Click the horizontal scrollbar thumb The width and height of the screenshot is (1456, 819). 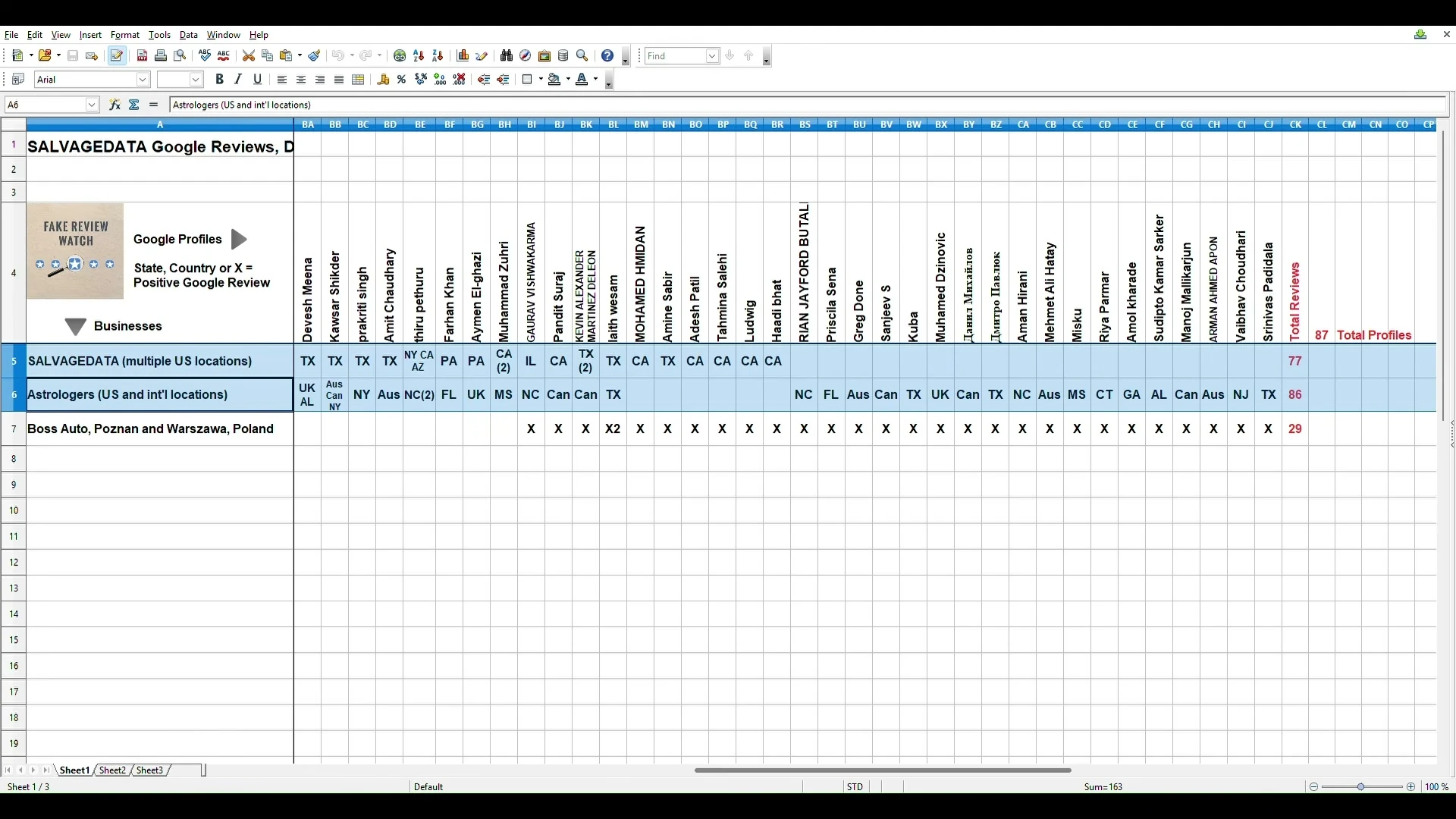883,770
